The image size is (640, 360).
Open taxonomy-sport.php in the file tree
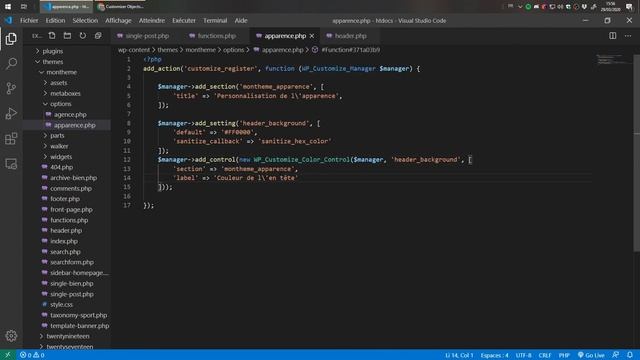(x=78, y=315)
